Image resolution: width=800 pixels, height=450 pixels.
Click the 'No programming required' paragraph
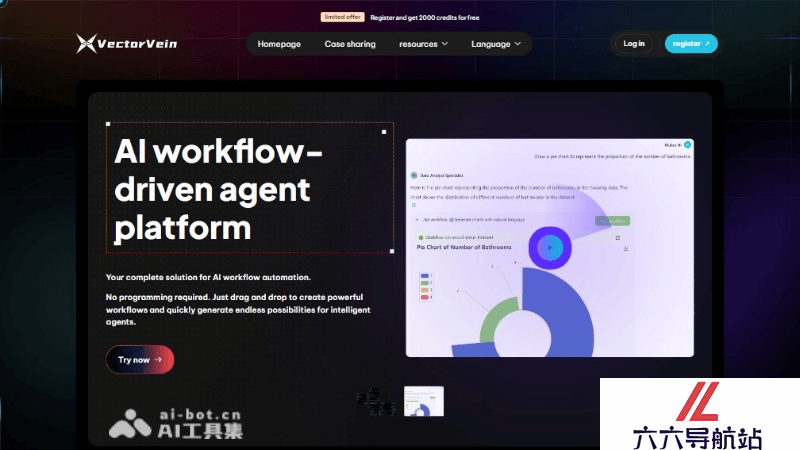coord(238,310)
